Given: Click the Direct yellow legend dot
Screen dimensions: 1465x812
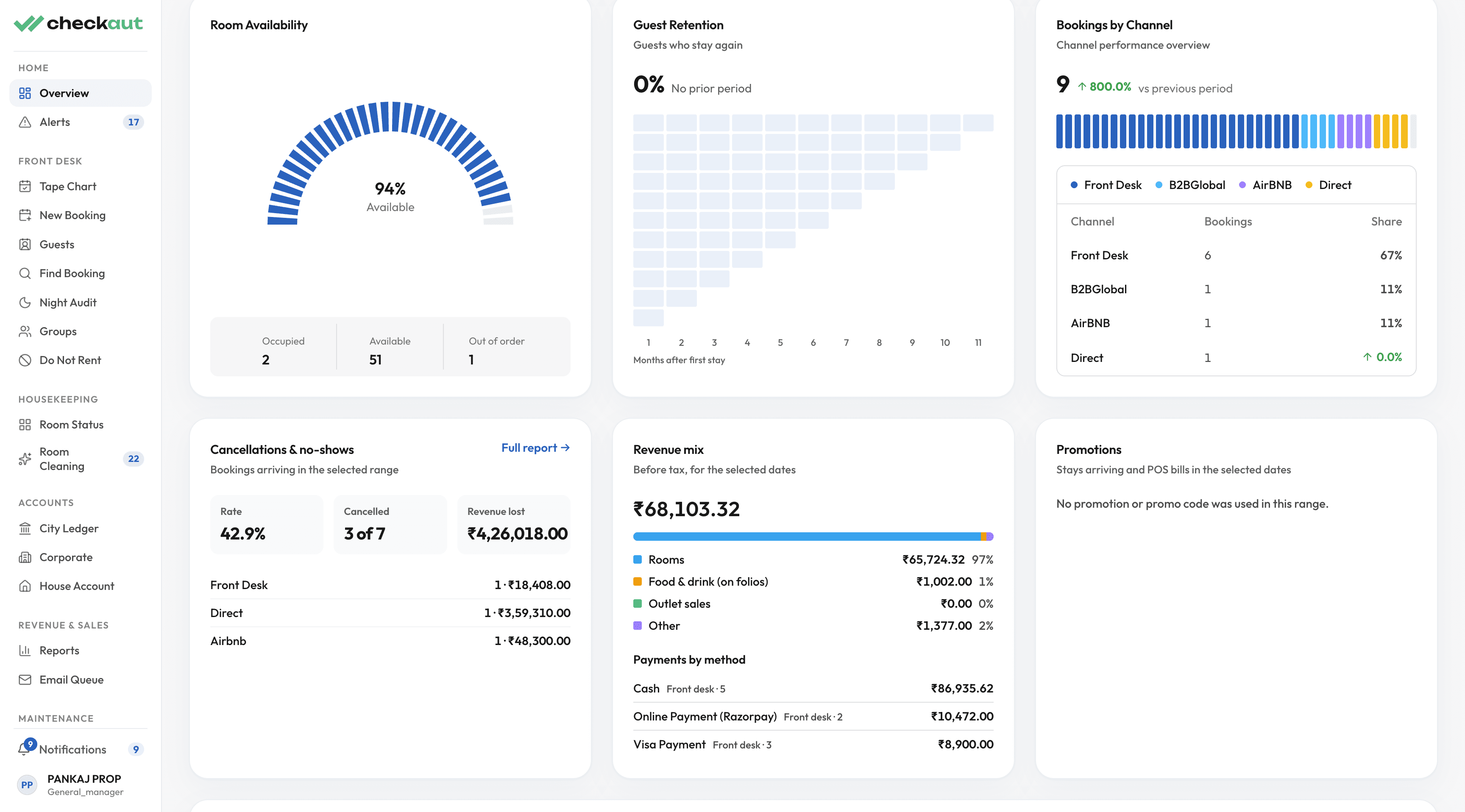Looking at the screenshot, I should tap(1309, 185).
